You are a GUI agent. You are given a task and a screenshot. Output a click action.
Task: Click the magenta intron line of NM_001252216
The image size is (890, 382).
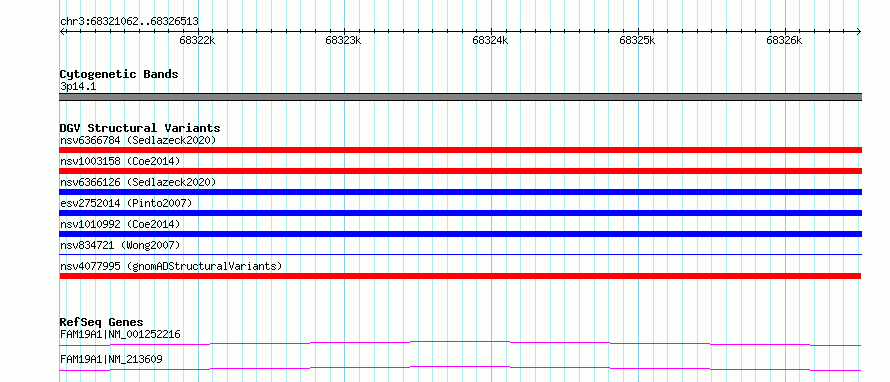(460, 343)
